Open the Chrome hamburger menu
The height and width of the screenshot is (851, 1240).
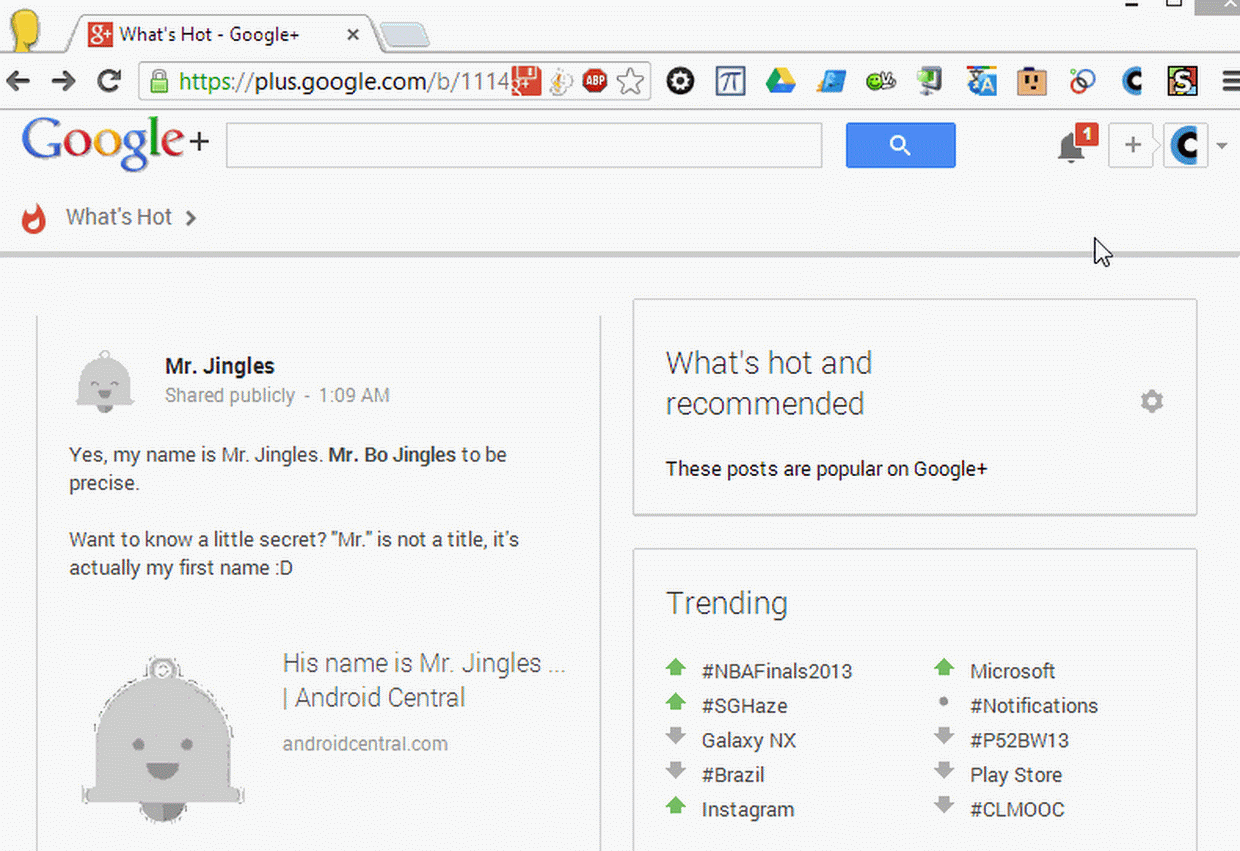(x=1230, y=81)
